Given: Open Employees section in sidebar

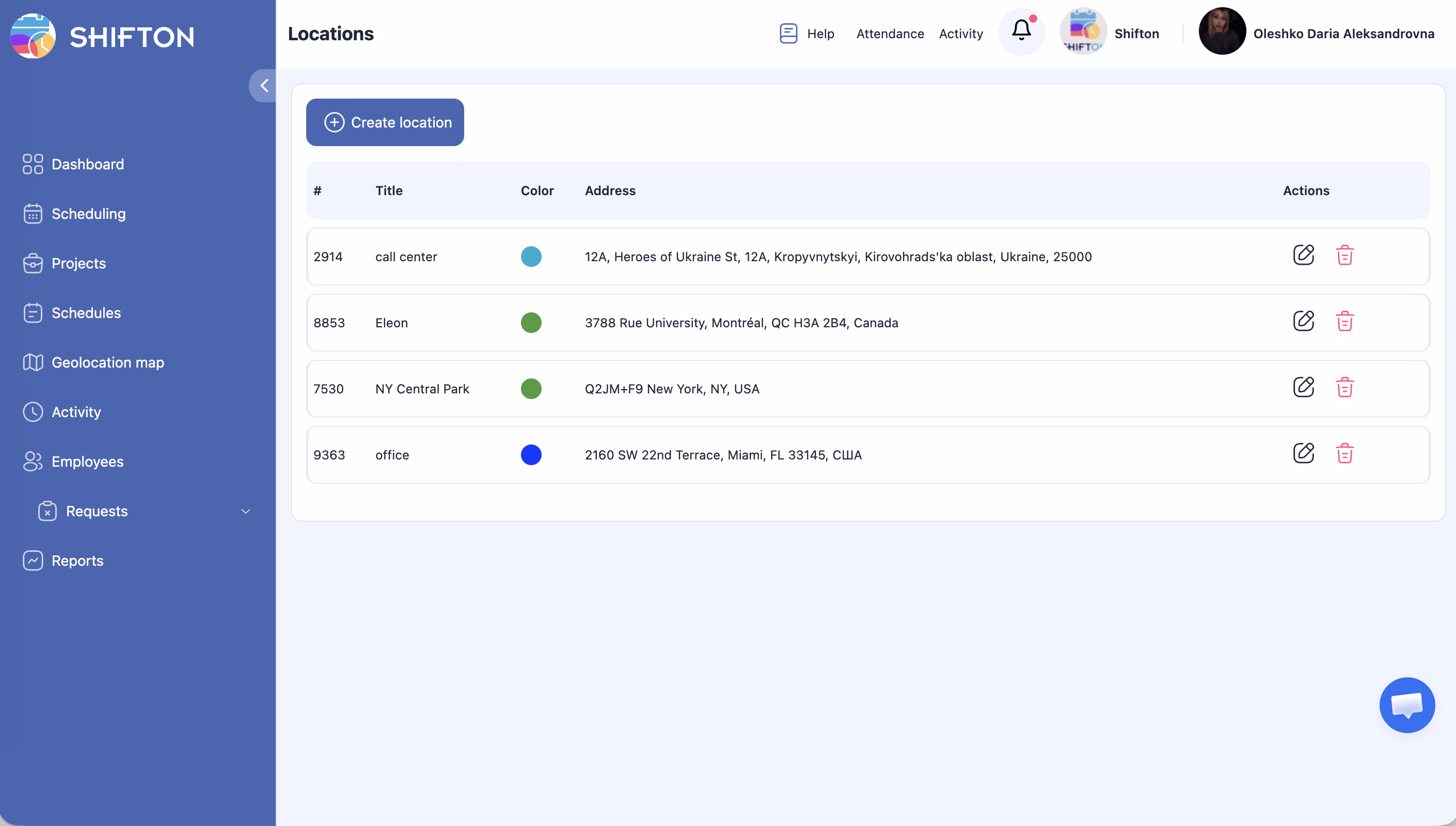Looking at the screenshot, I should 87,462.
